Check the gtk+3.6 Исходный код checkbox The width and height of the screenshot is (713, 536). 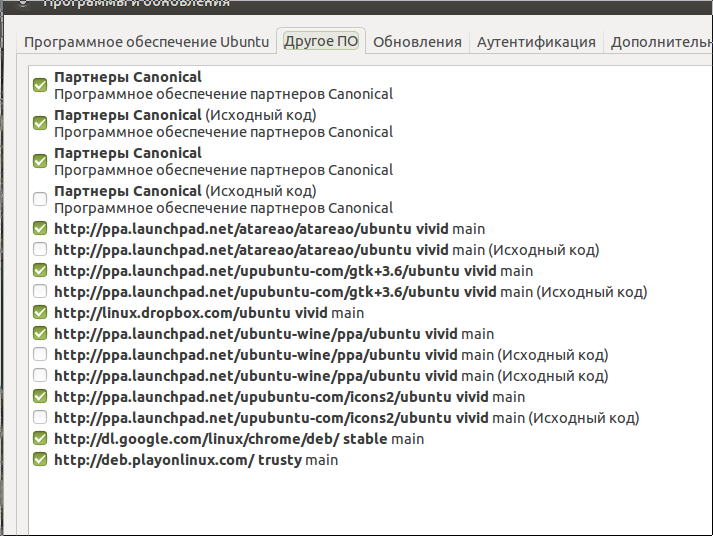point(40,291)
